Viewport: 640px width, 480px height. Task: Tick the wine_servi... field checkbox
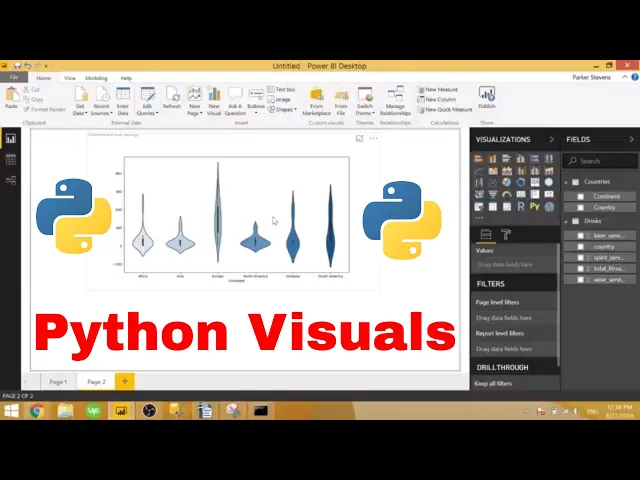point(580,280)
